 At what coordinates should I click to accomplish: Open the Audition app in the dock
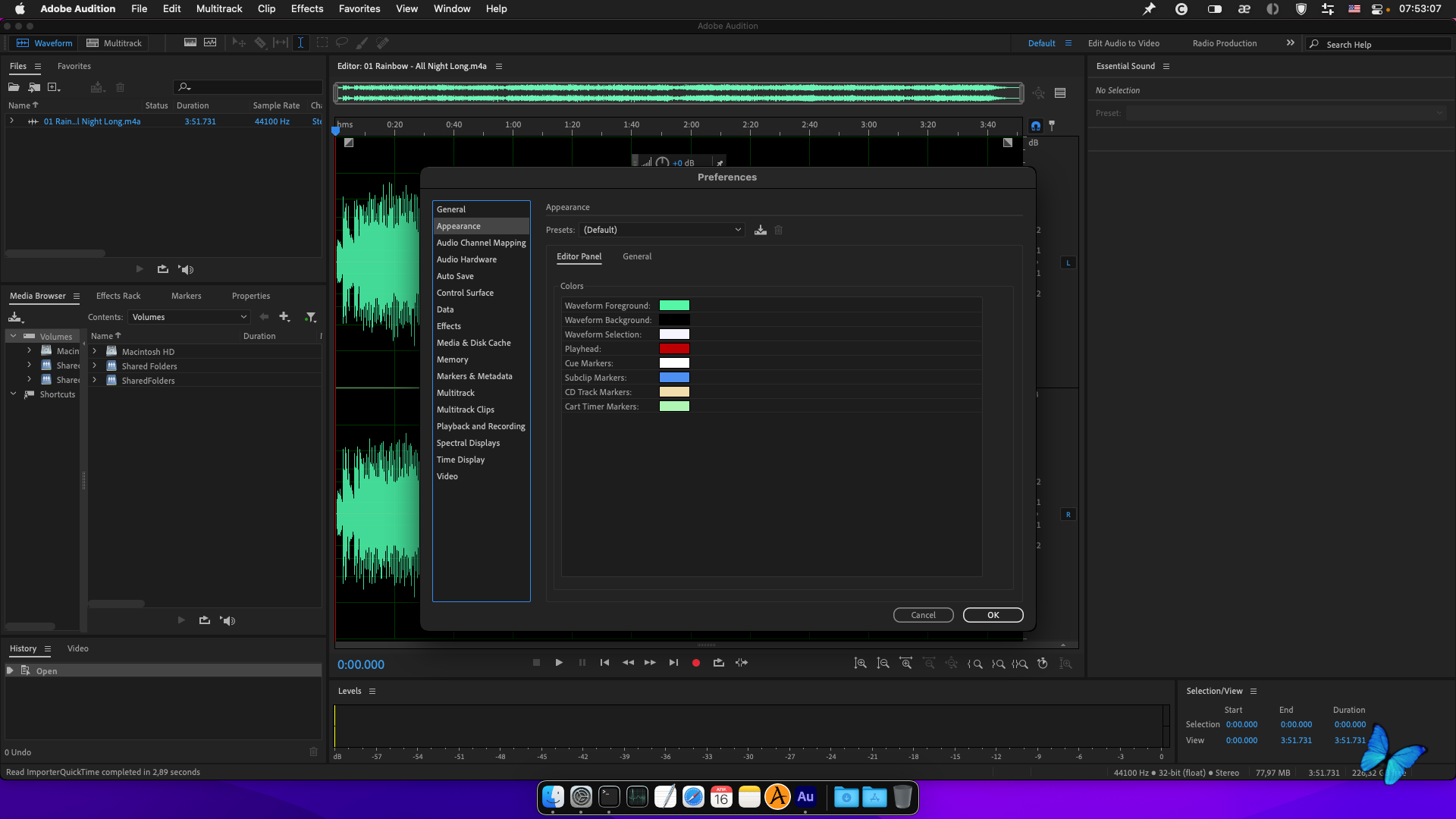click(805, 797)
